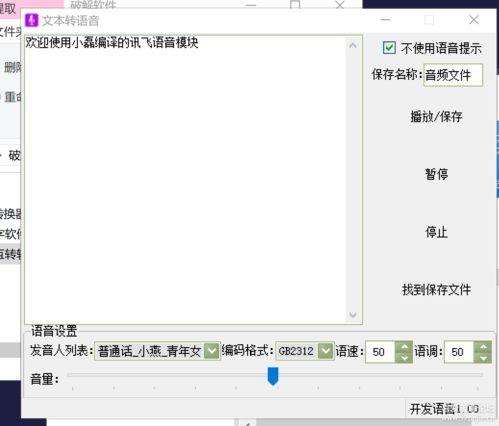Screen dimensions: 499x426
Task: Decrease 语速 with the down arrow
Action: (404, 358)
